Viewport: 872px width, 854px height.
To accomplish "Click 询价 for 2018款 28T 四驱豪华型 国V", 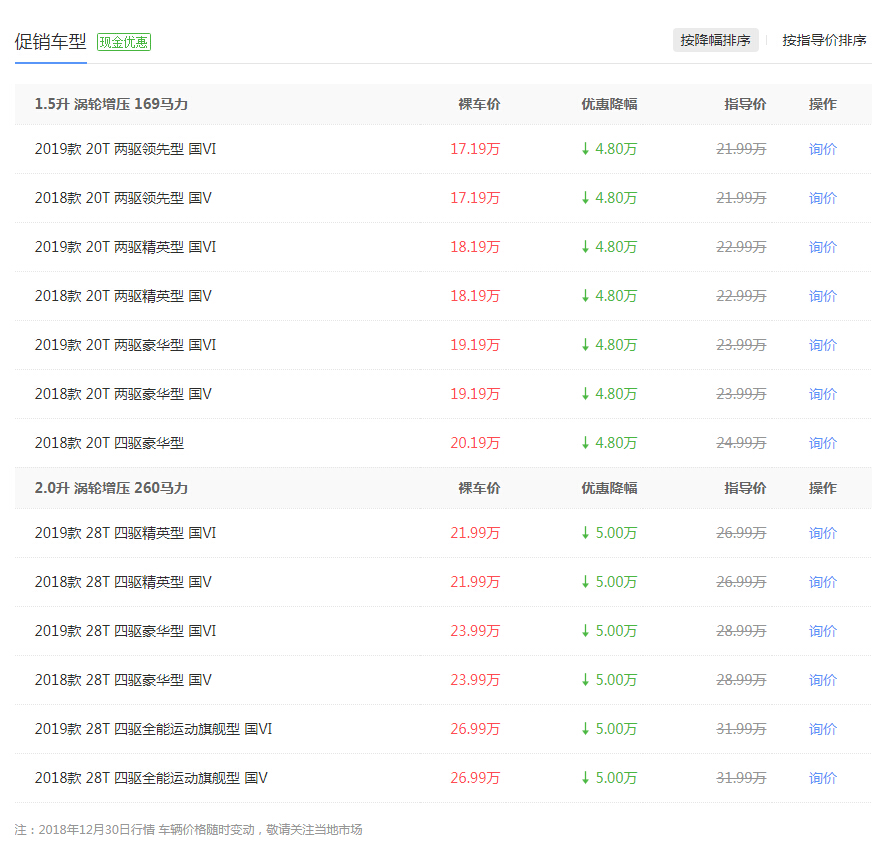I will tap(823, 679).
